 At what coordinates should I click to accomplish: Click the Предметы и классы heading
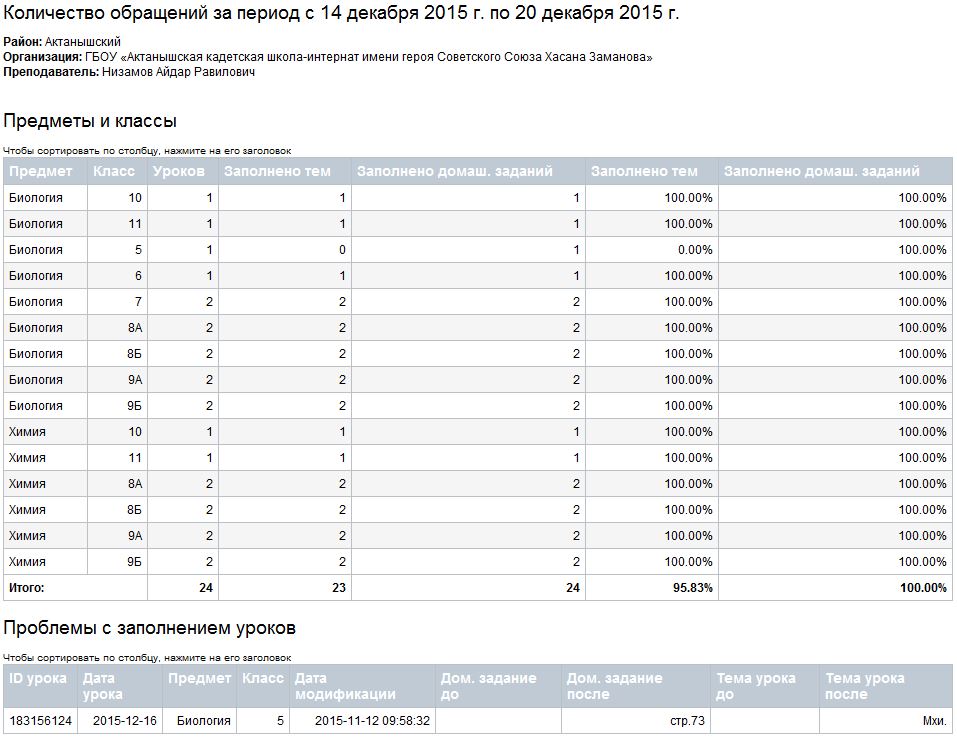pos(90,121)
